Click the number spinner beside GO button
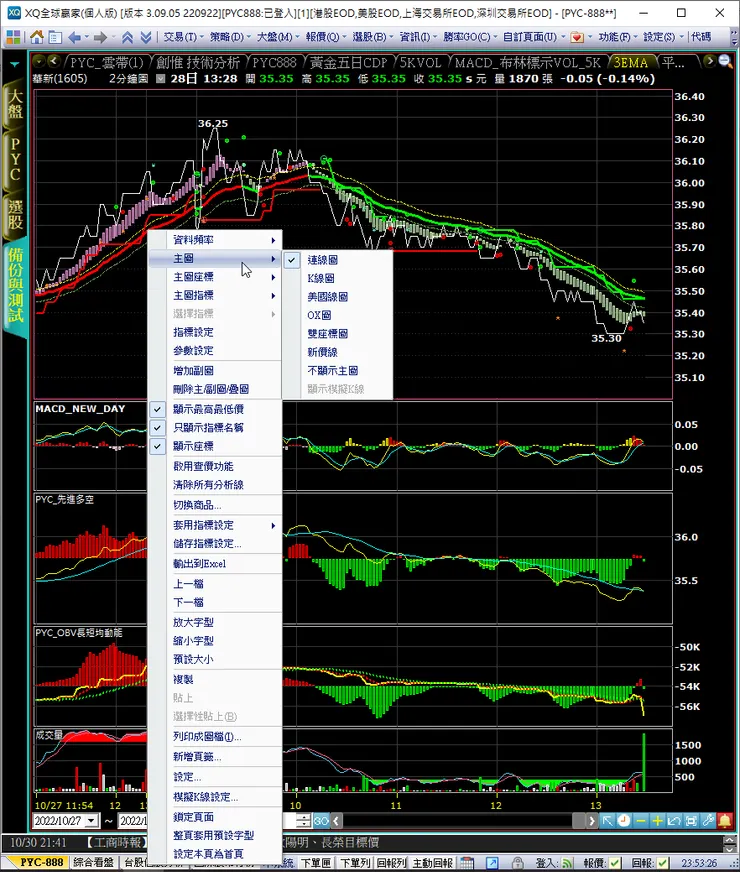 [304, 820]
